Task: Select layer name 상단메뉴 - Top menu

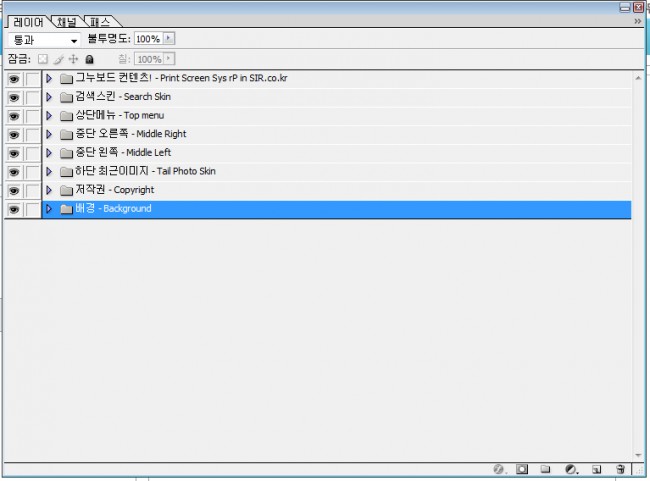Action: tap(119, 115)
